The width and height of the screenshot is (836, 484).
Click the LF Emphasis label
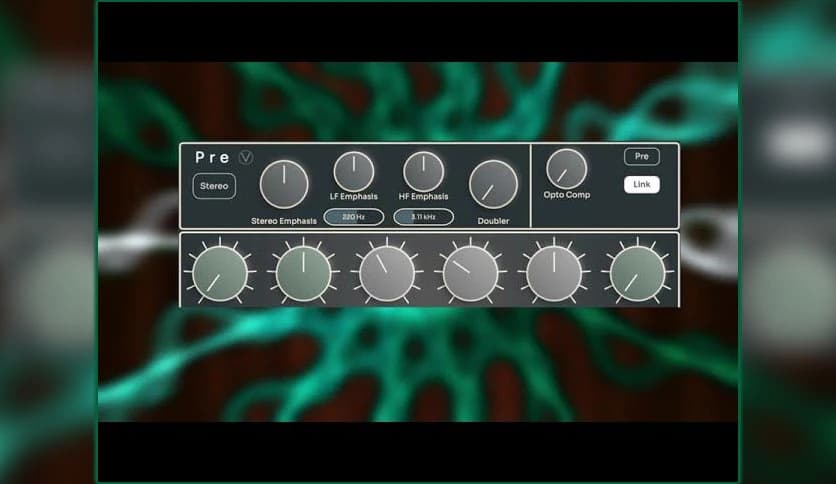click(x=353, y=197)
